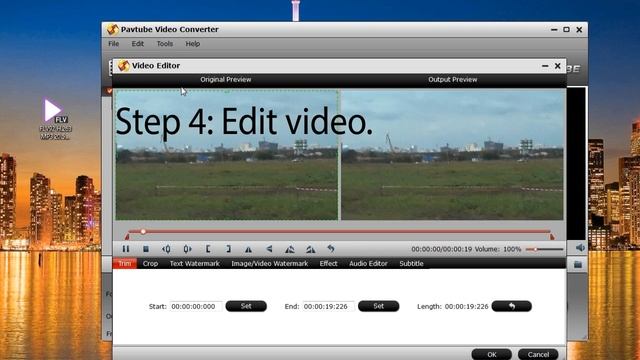Open the Trim tab
Image resolution: width=640 pixels, height=360 pixels.
(x=124, y=263)
